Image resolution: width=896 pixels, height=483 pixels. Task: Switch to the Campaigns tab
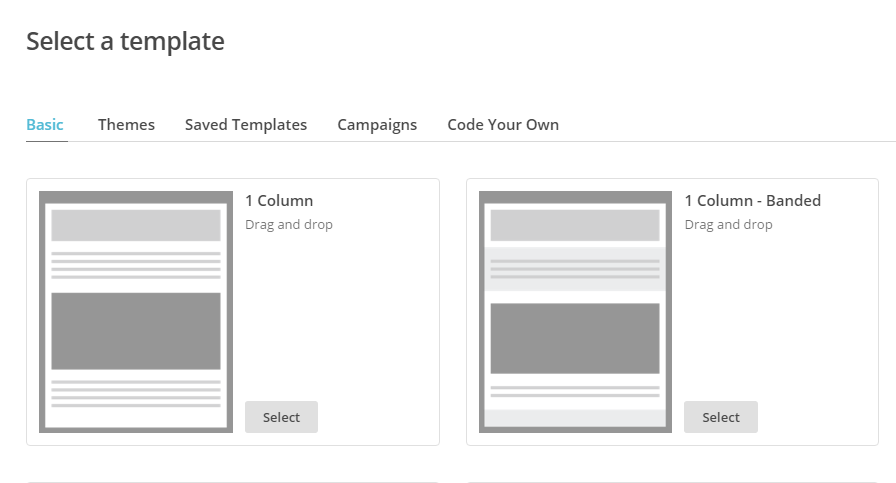click(x=377, y=125)
